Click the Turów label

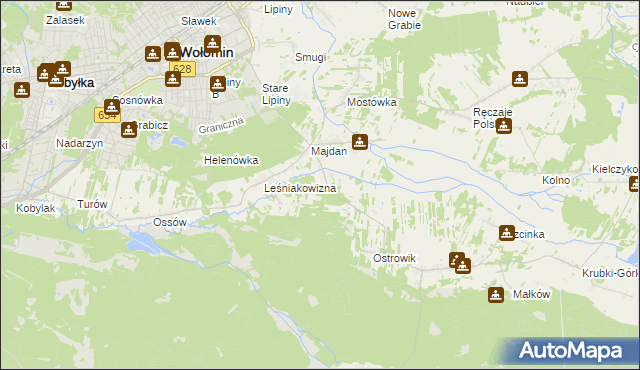tap(92, 204)
